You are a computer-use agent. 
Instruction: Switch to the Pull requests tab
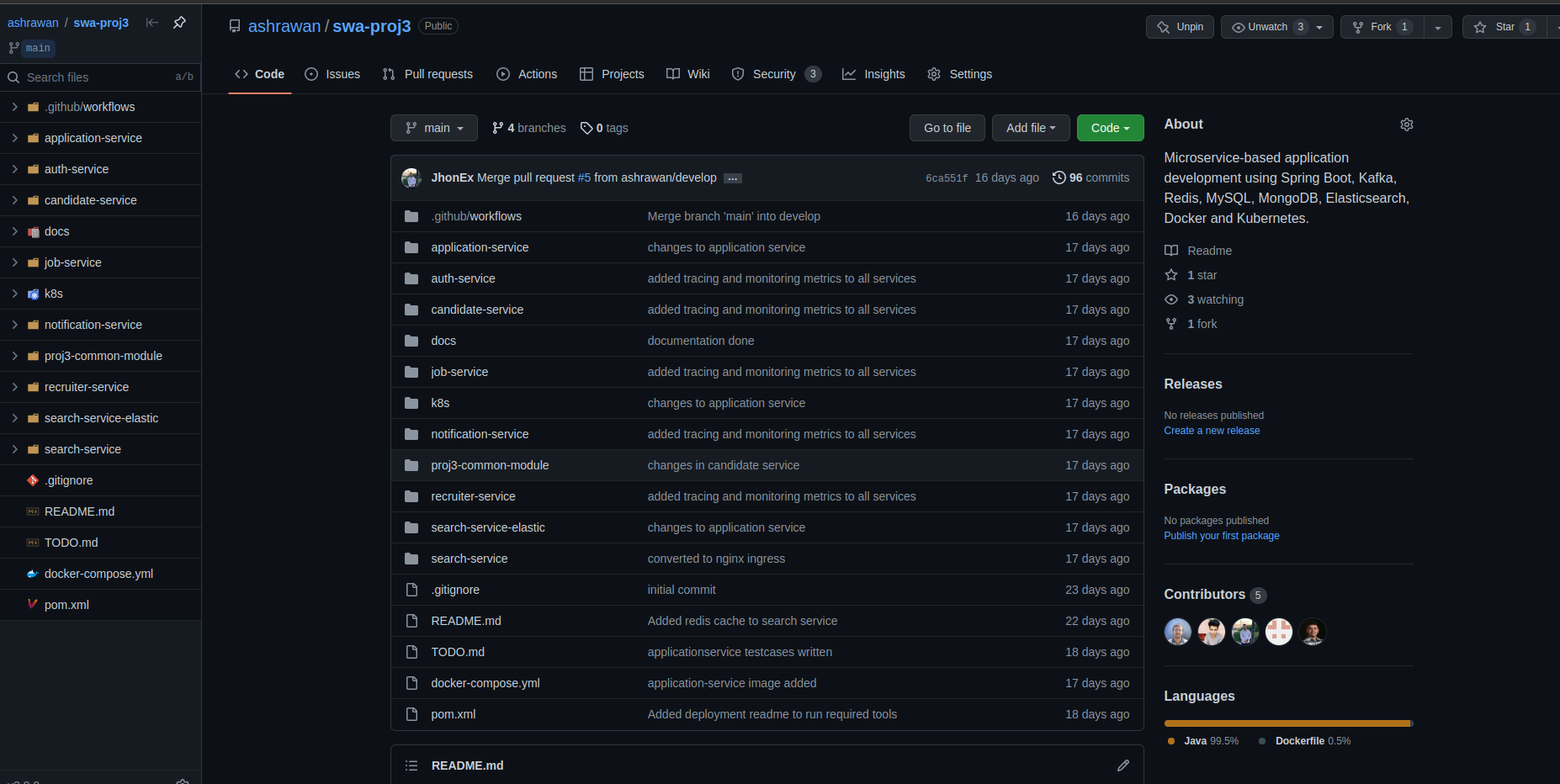427,74
